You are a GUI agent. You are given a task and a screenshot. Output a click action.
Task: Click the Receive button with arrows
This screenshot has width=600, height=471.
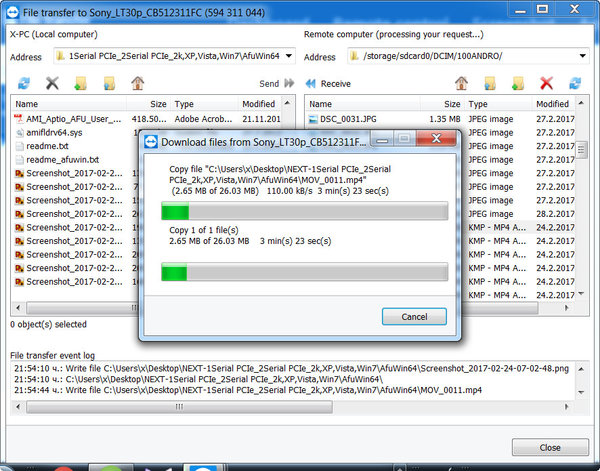(x=328, y=83)
